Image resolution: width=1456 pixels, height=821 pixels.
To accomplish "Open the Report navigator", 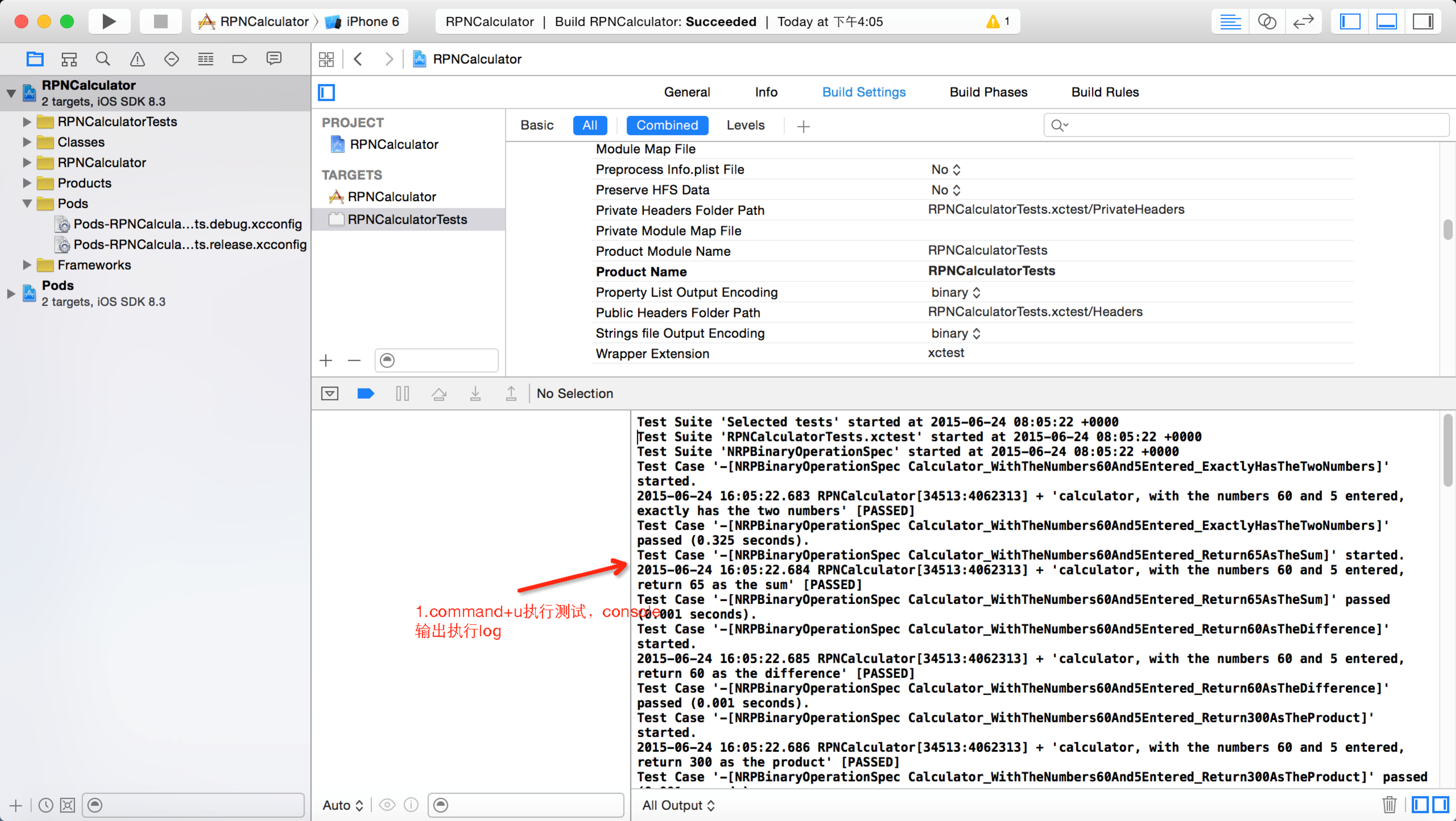I will 274,59.
